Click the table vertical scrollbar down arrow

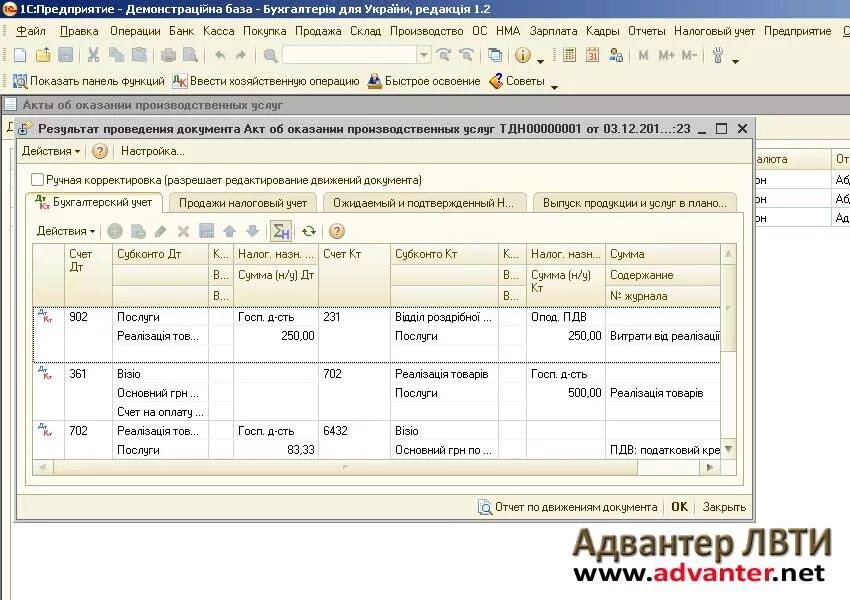tap(728, 449)
